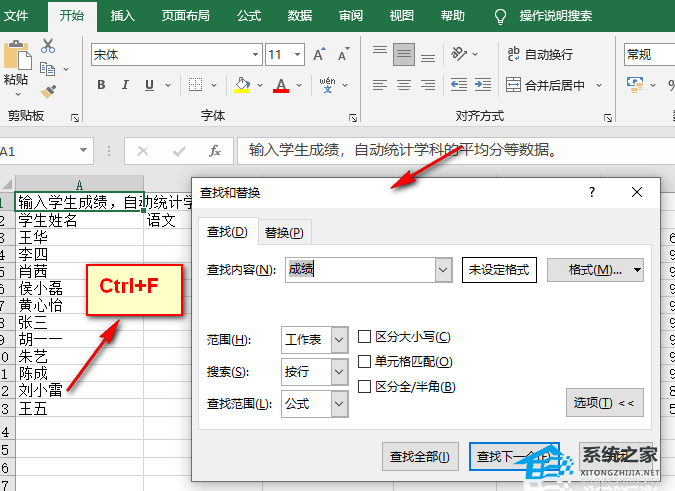Align text left
675x491 pixels.
click(x=380, y=85)
